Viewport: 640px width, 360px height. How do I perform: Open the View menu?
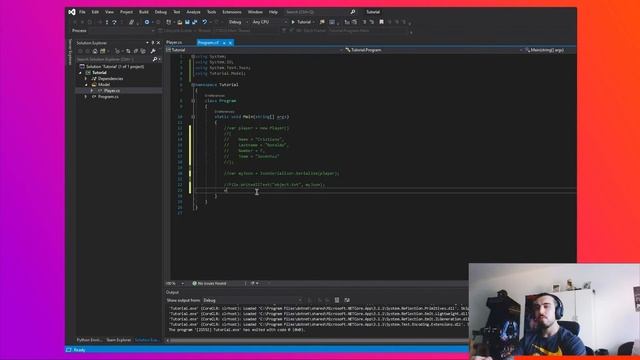[109, 12]
